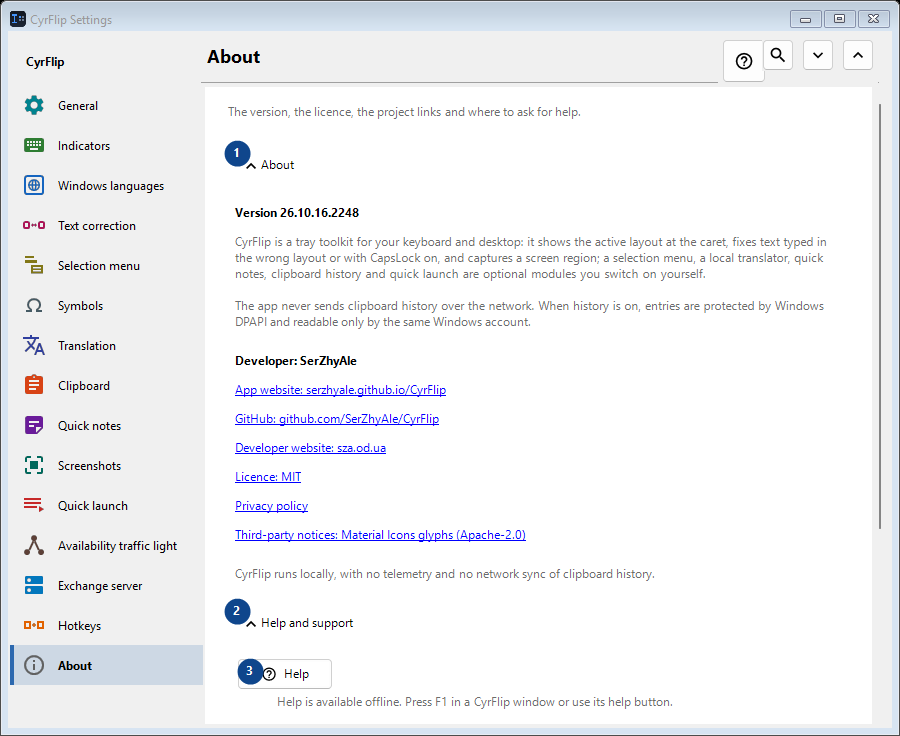Open the Privacy policy link
Viewport: 900px width, 736px height.
271,506
